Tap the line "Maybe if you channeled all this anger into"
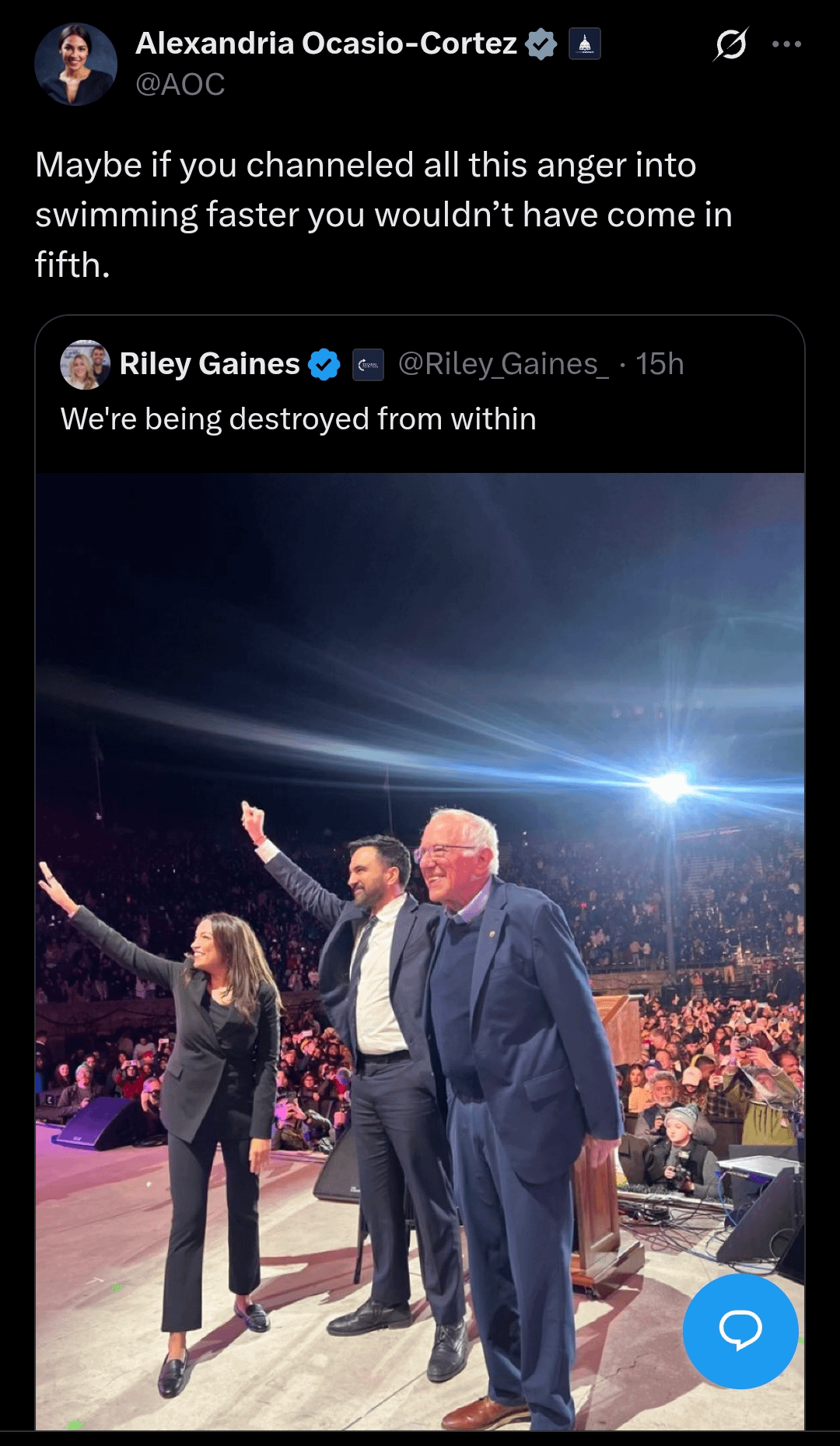 coord(366,165)
